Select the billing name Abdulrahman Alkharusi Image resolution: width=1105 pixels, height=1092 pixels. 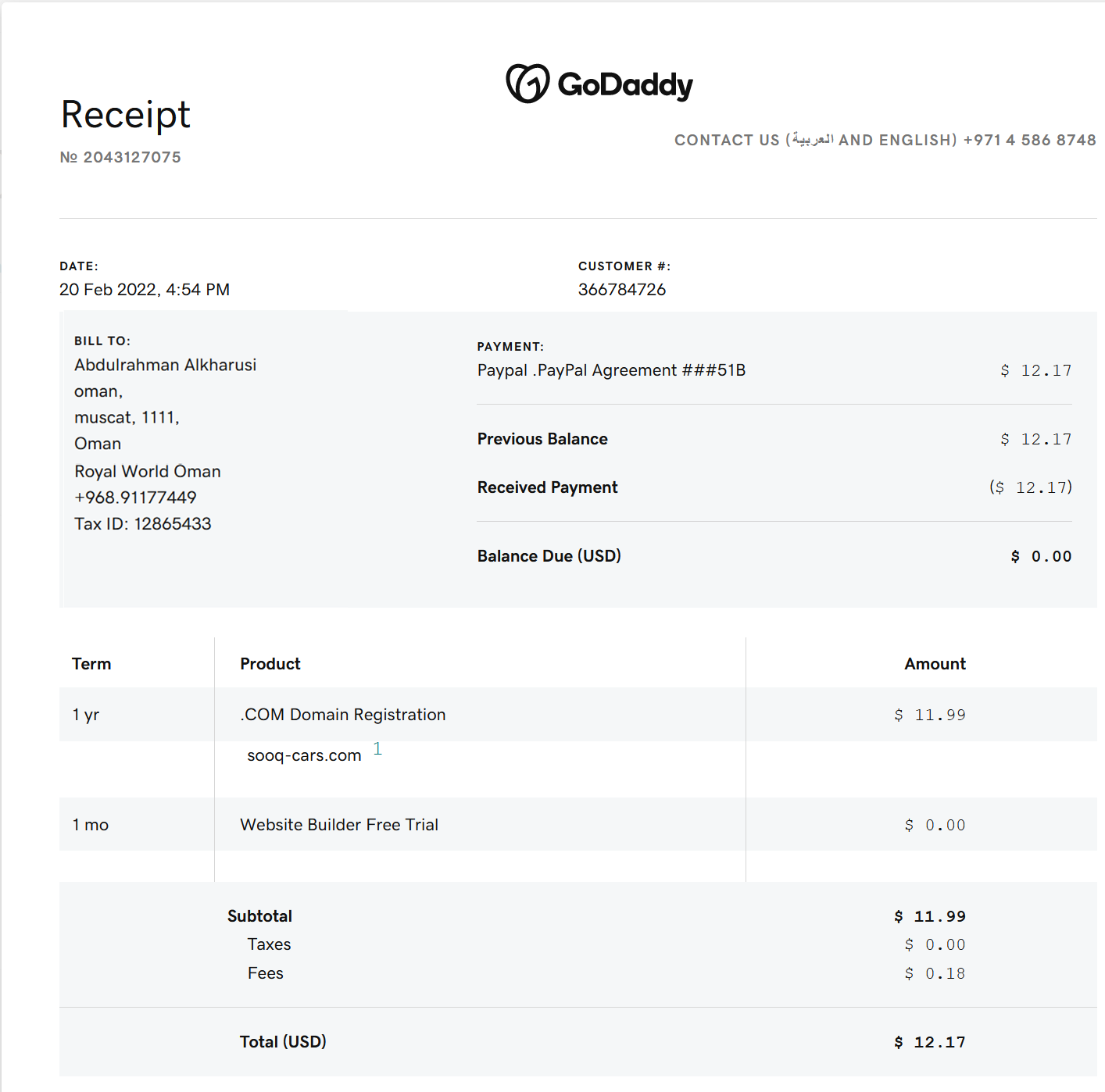(166, 365)
